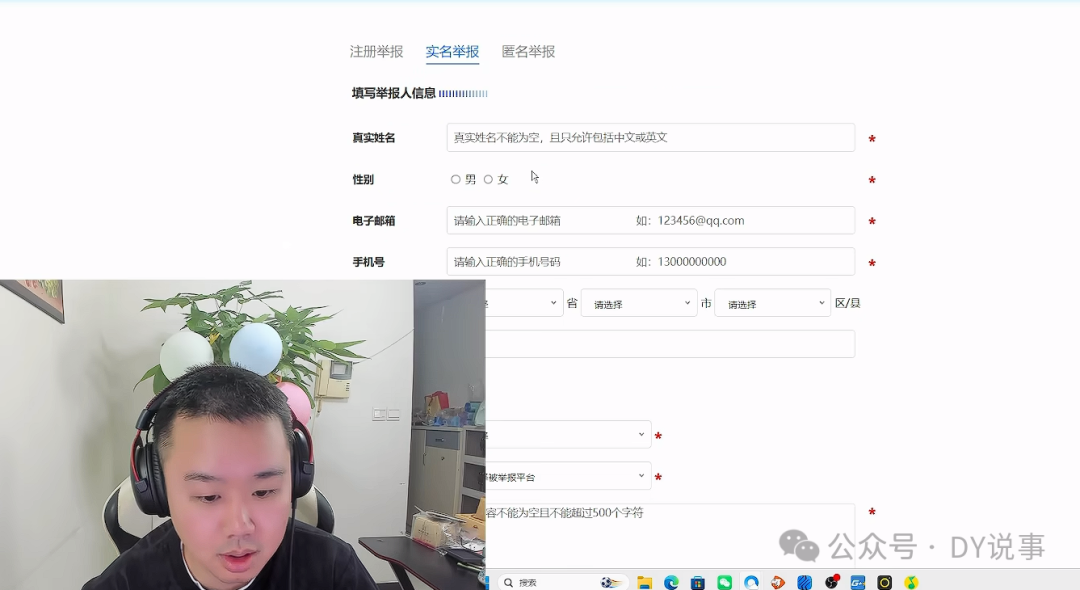Select the 男 gender radio button
The image size is (1080, 590).
click(455, 179)
